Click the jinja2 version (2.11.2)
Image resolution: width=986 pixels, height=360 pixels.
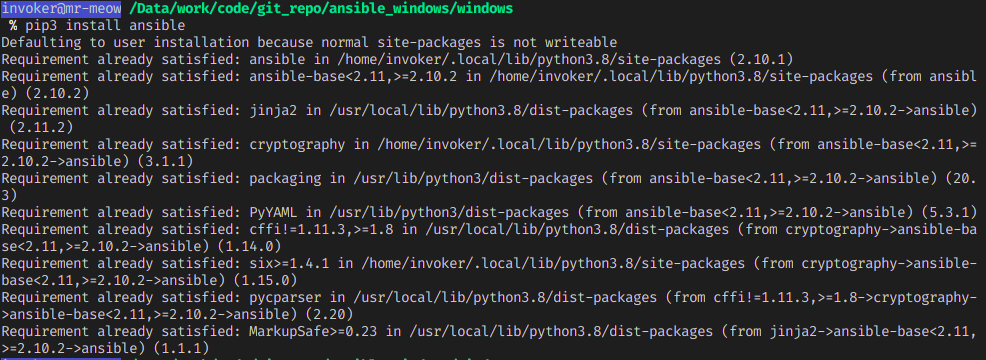pyautogui.click(x=42, y=127)
